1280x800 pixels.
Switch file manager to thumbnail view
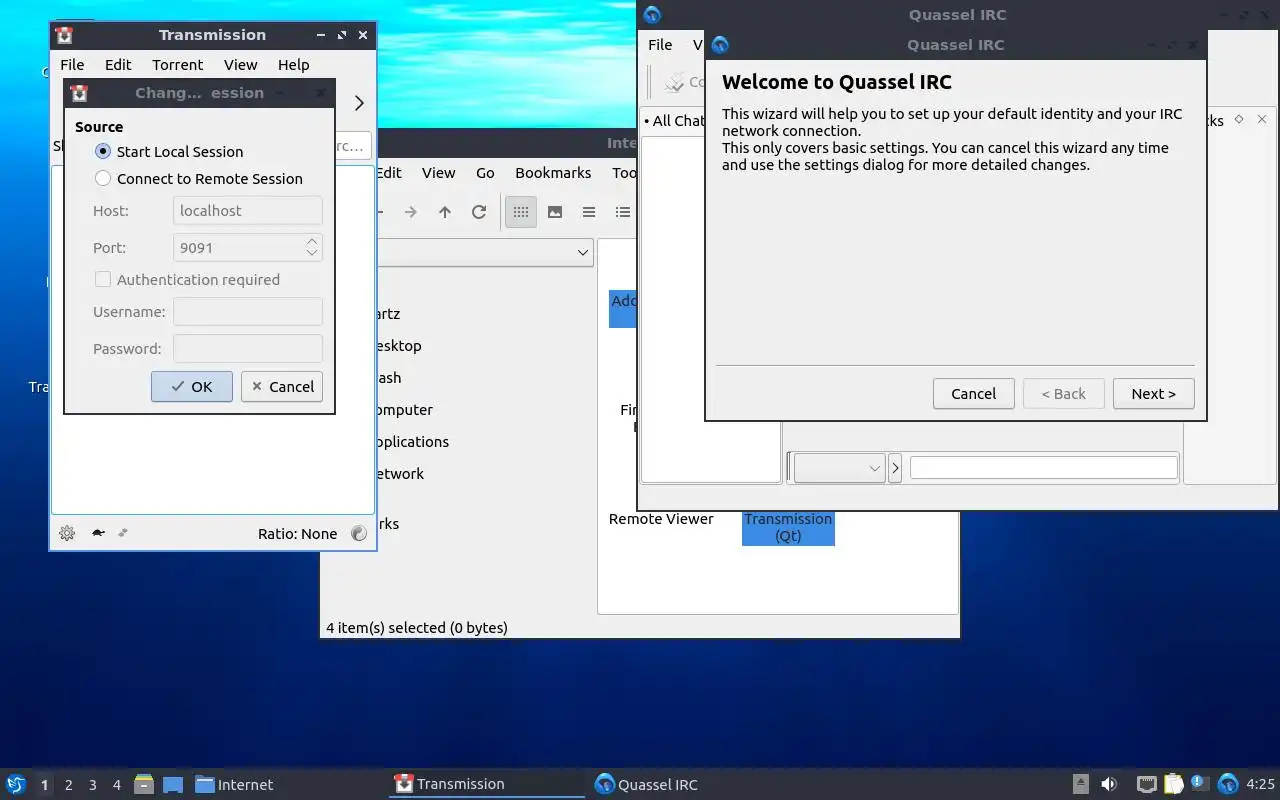coord(555,212)
